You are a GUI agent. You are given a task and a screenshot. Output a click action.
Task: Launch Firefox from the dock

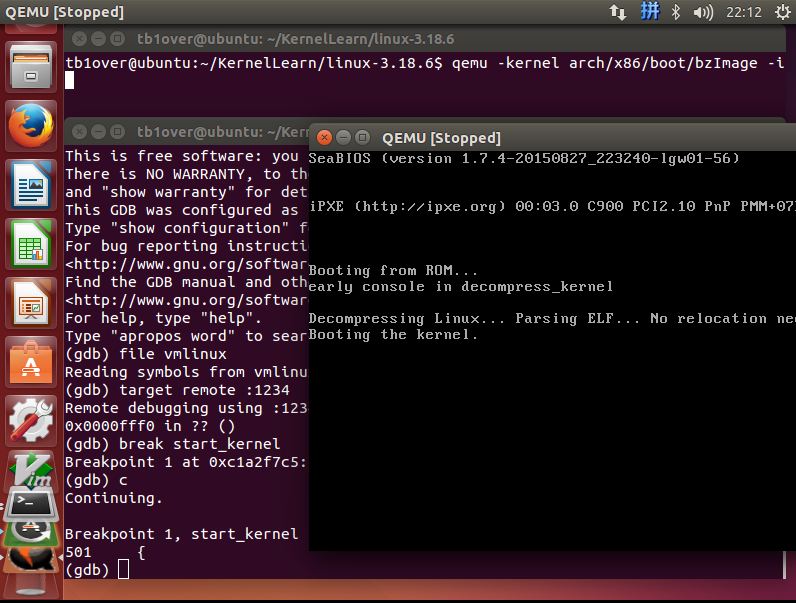click(30, 126)
